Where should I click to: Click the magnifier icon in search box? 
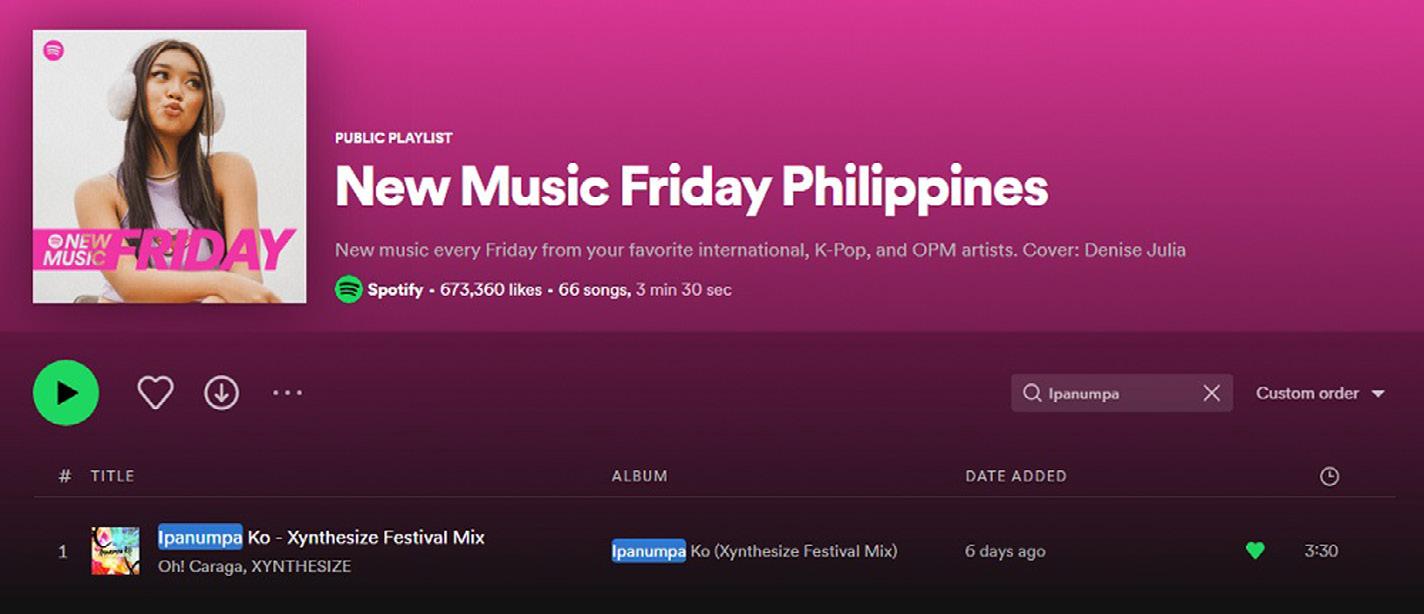1031,393
